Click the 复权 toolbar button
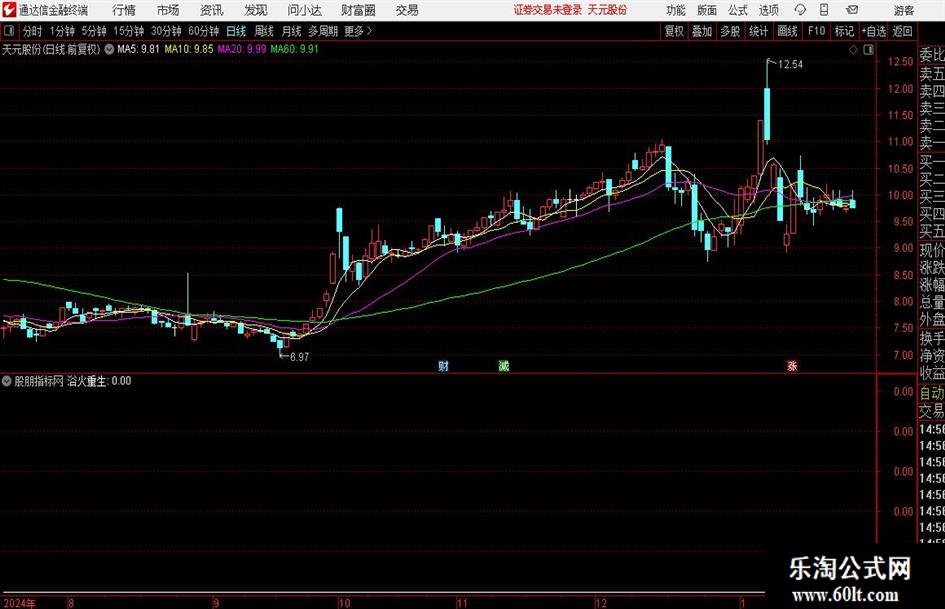Screen dimensions: 945x609 click(674, 31)
